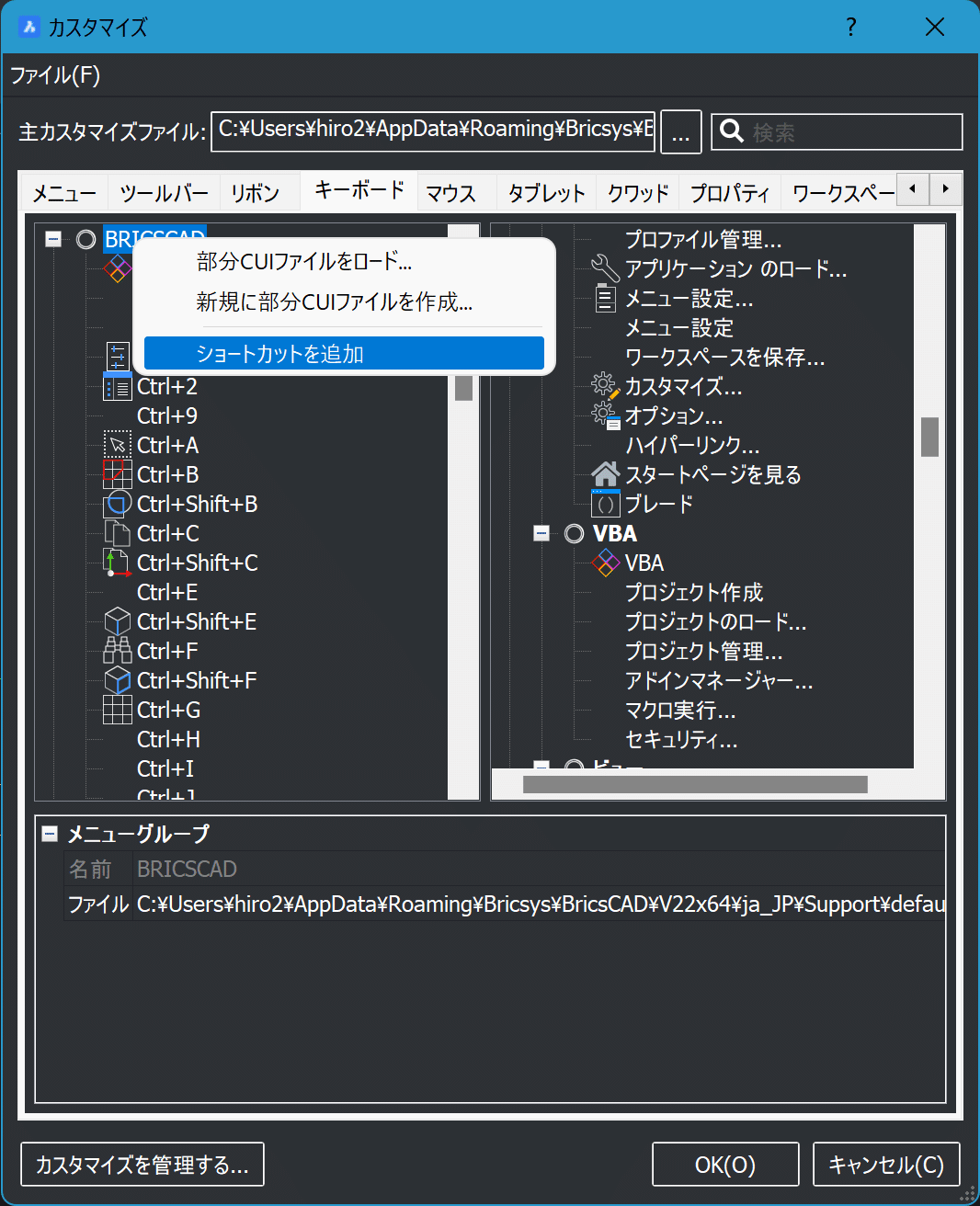Choose ショートカットを追加 from context menu
Image resolution: width=980 pixels, height=1206 pixels.
(344, 353)
